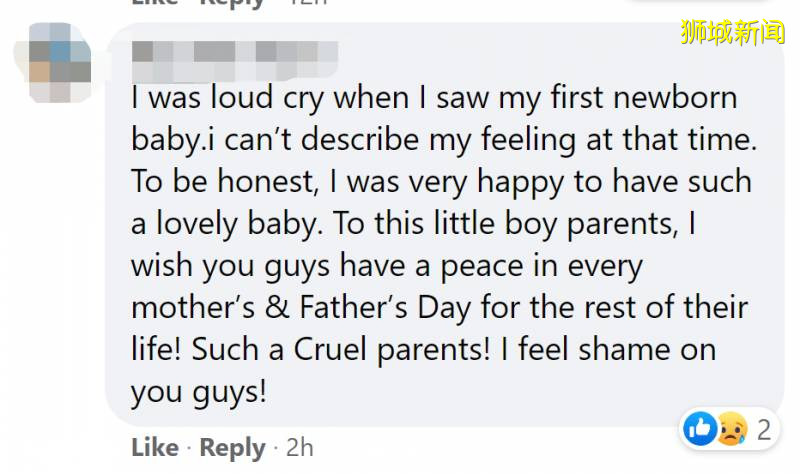The width and height of the screenshot is (800, 474).
Task: Click the partially visible Reply link at top
Action: [x=233, y=3]
